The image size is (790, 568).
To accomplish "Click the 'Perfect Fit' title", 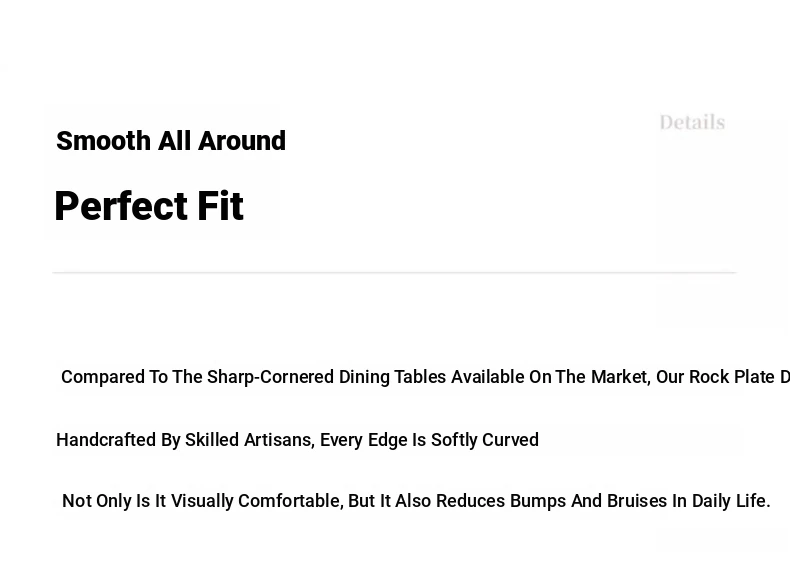I will tap(149, 206).
